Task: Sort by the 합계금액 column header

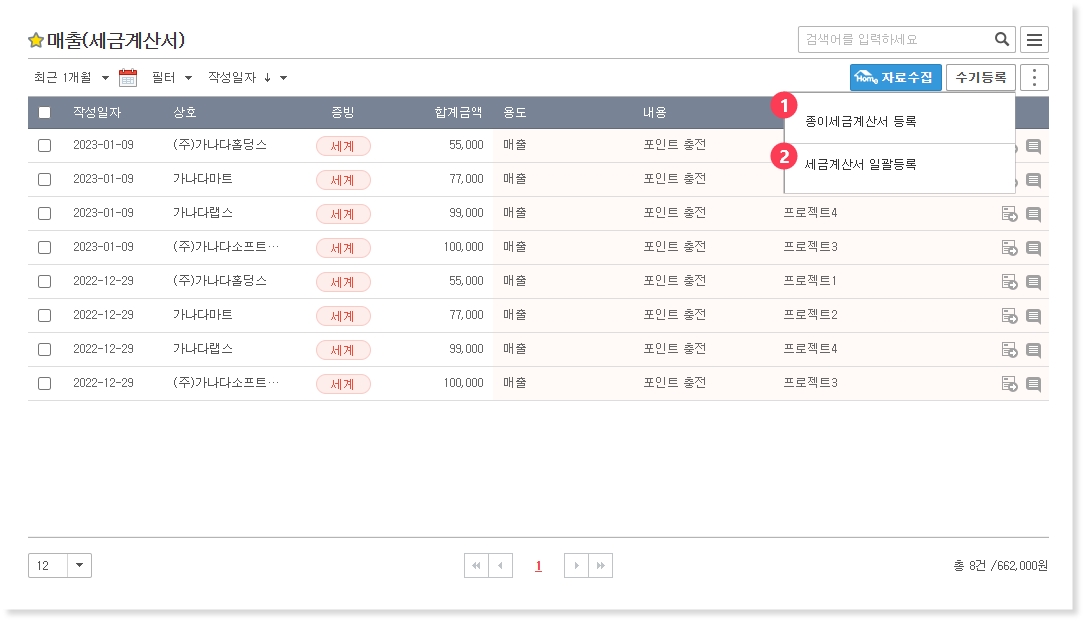Action: coord(458,112)
